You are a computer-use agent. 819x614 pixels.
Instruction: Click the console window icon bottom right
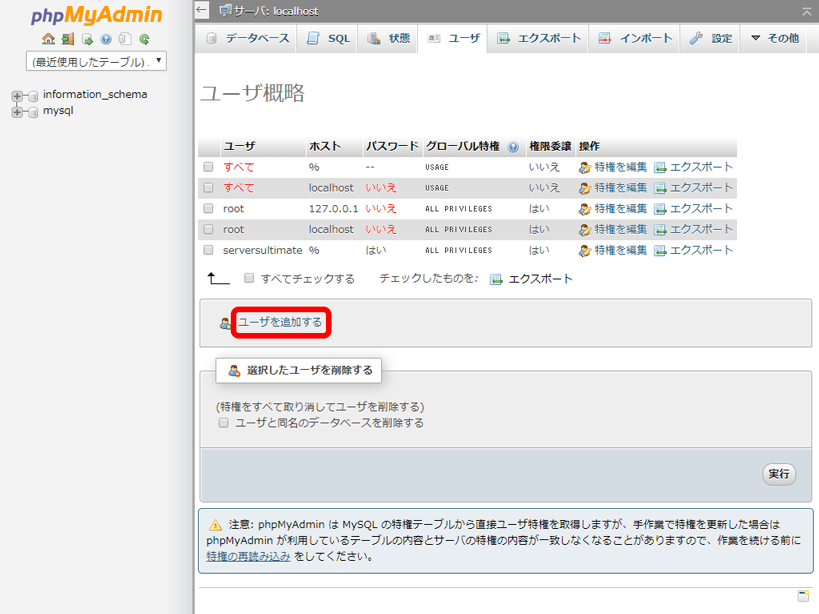803,596
